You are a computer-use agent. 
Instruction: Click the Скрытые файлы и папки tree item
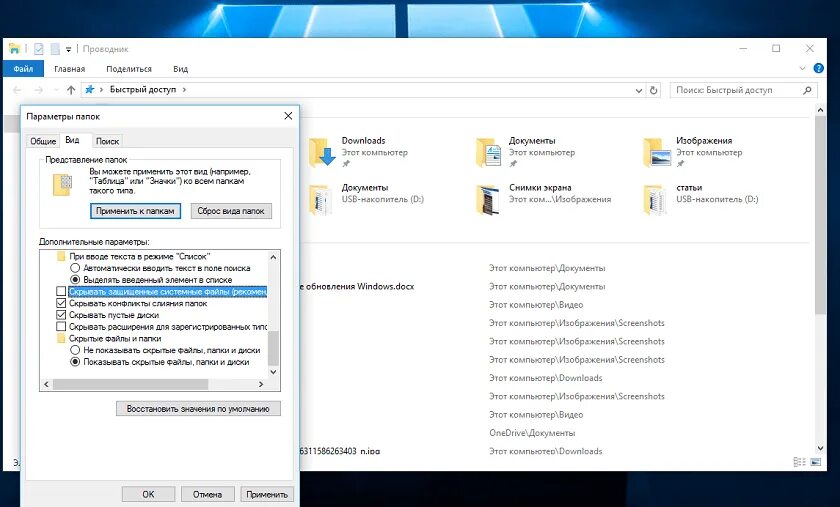[x=115, y=338]
